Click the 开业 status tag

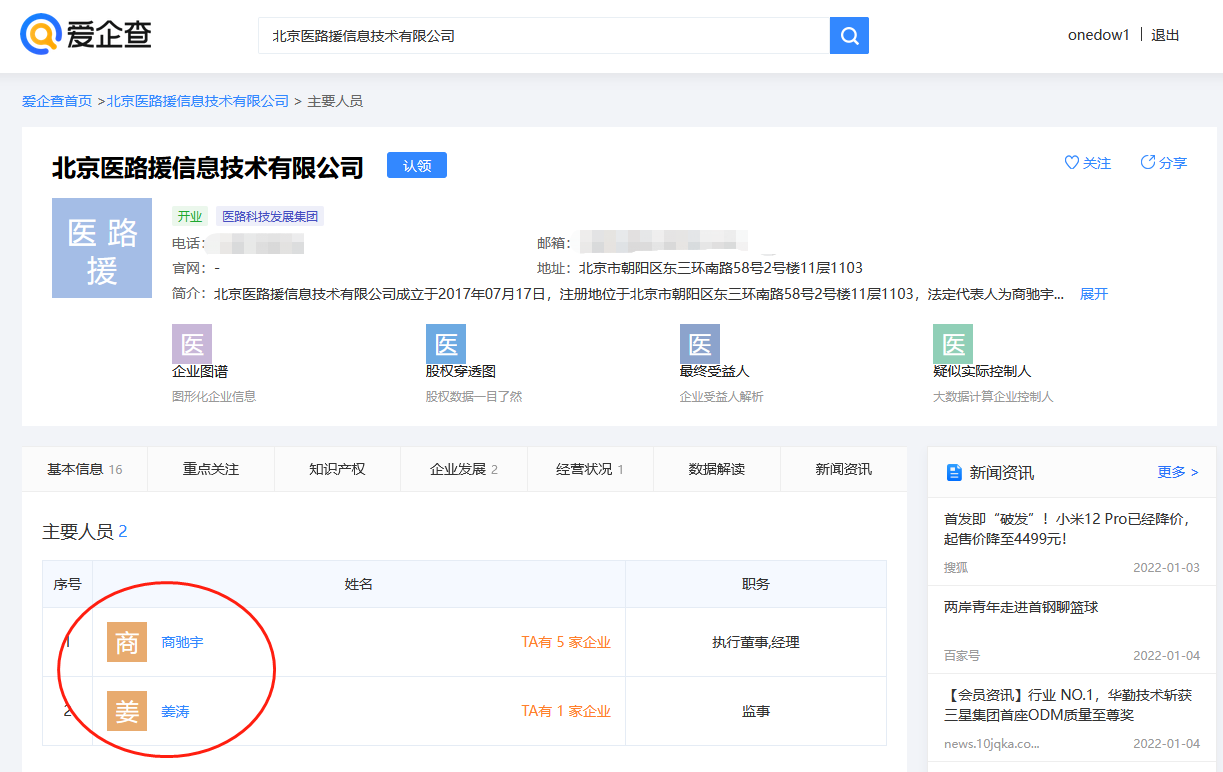coord(190,216)
